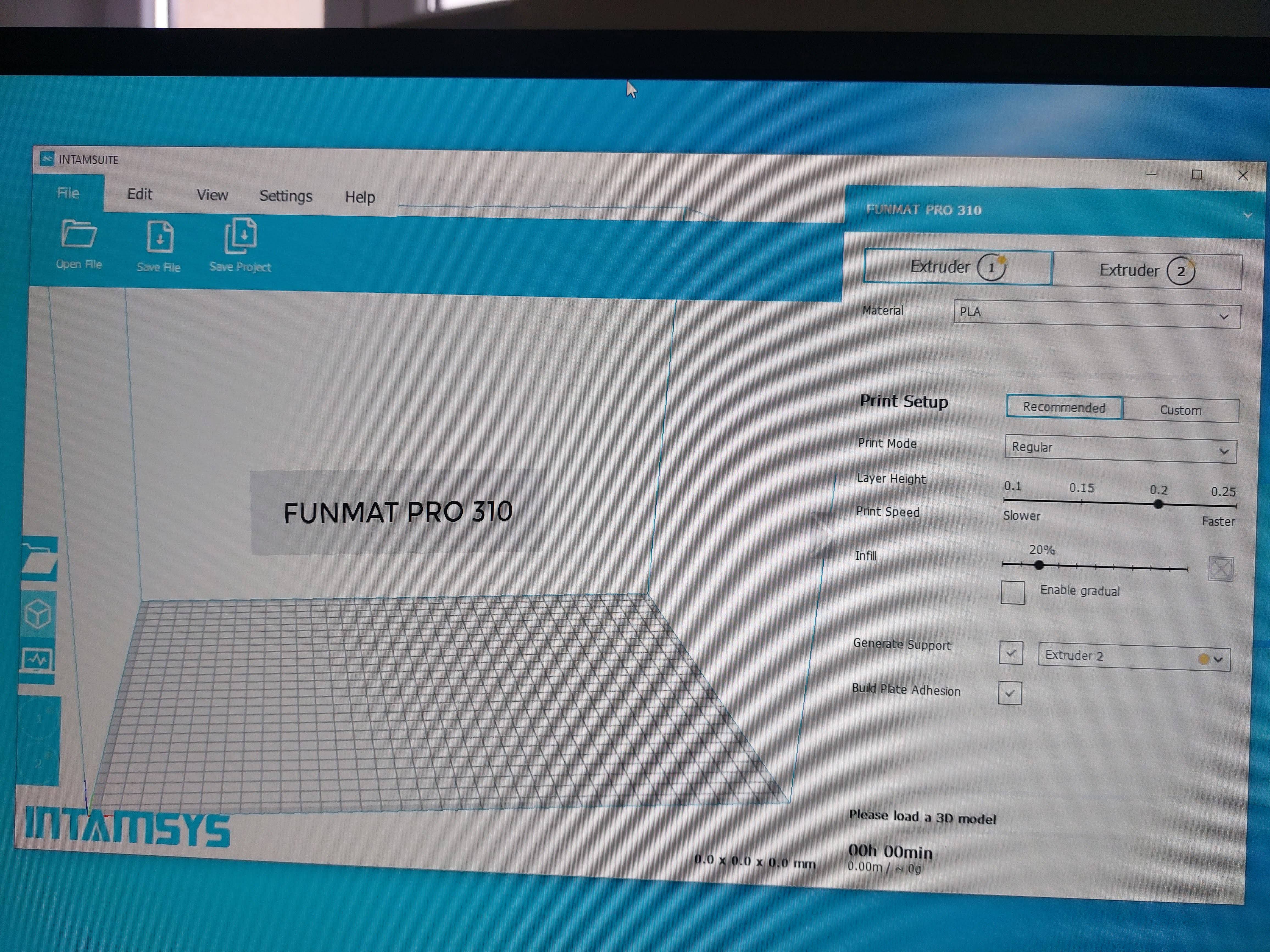Select Custom print setup
1270x952 pixels.
1181,410
